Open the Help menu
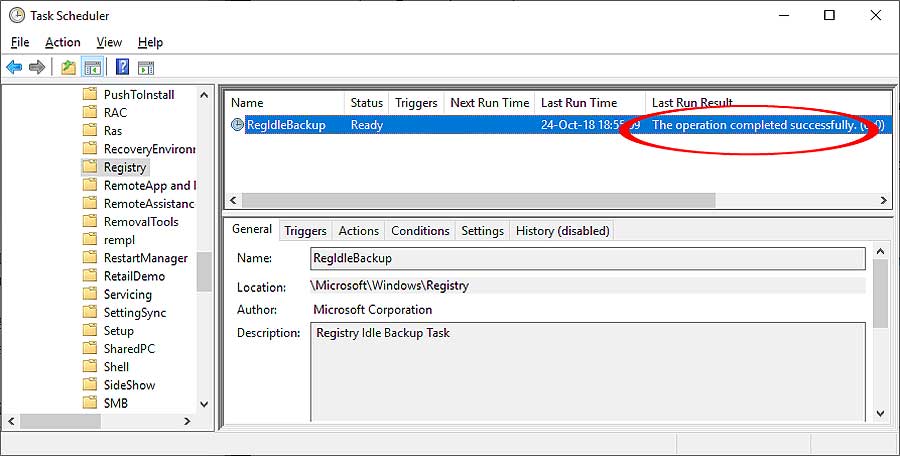Viewport: 900px width, 456px height. [150, 42]
